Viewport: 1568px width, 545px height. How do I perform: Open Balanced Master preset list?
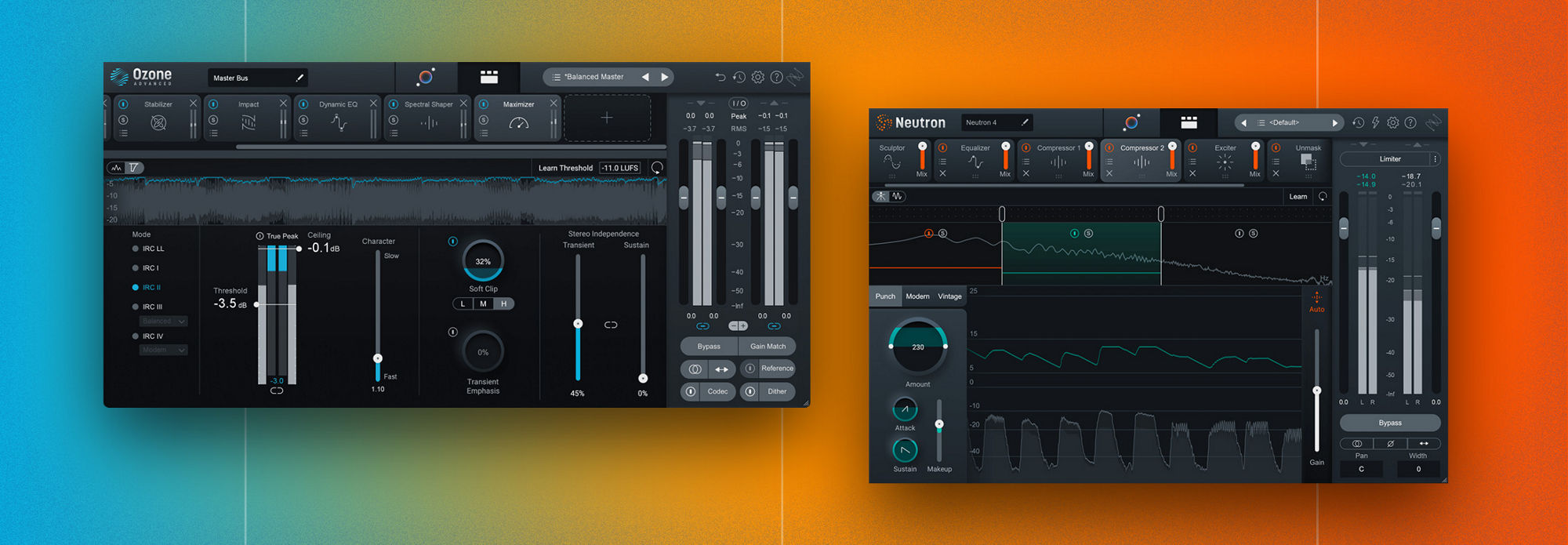(x=593, y=77)
